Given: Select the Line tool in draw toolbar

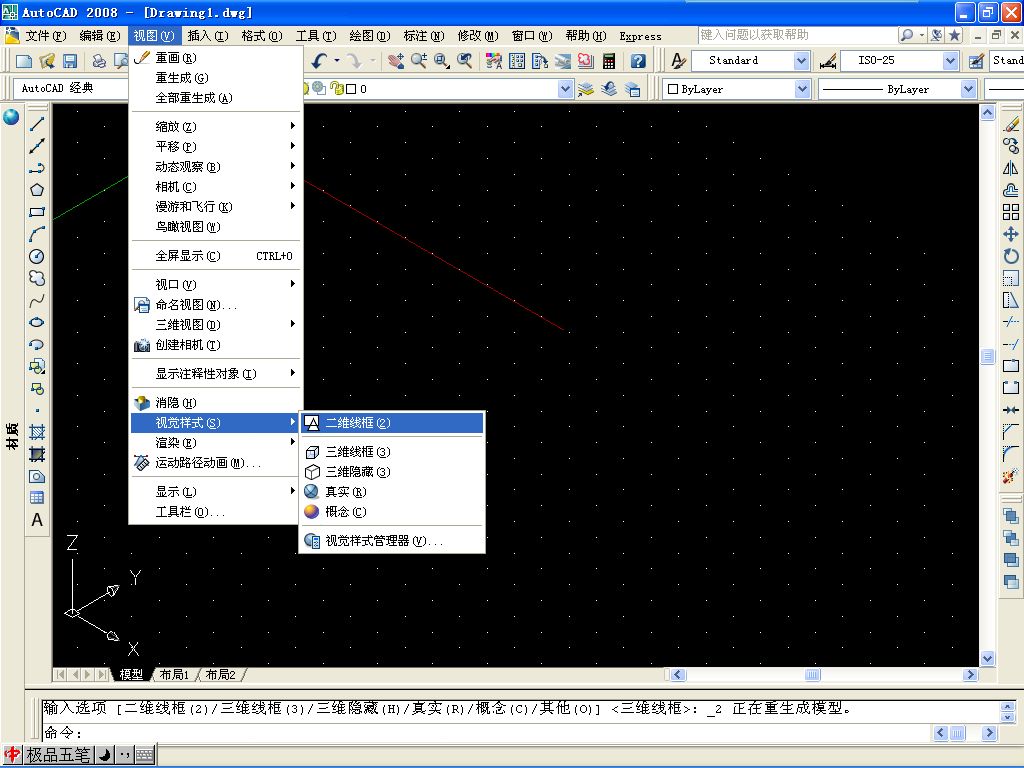Looking at the screenshot, I should click(37, 123).
